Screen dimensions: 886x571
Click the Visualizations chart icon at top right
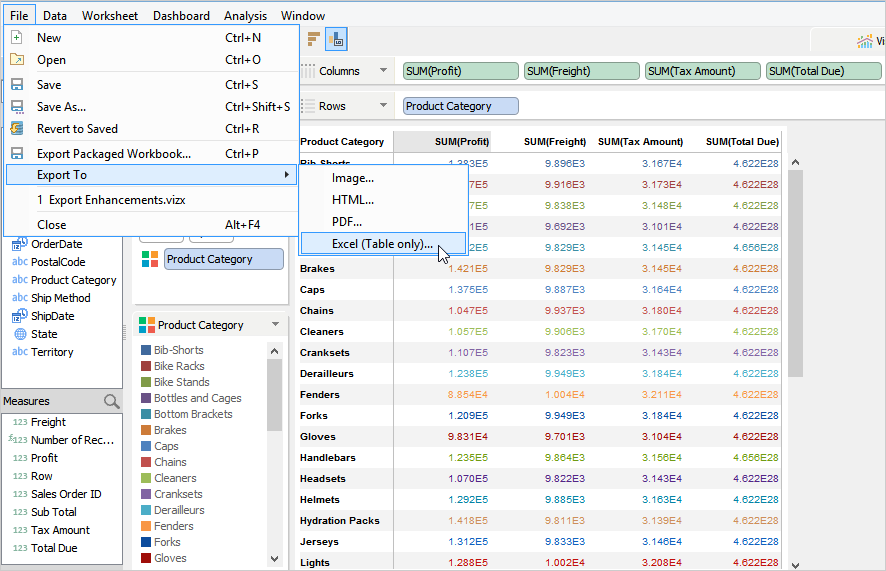pos(864,41)
